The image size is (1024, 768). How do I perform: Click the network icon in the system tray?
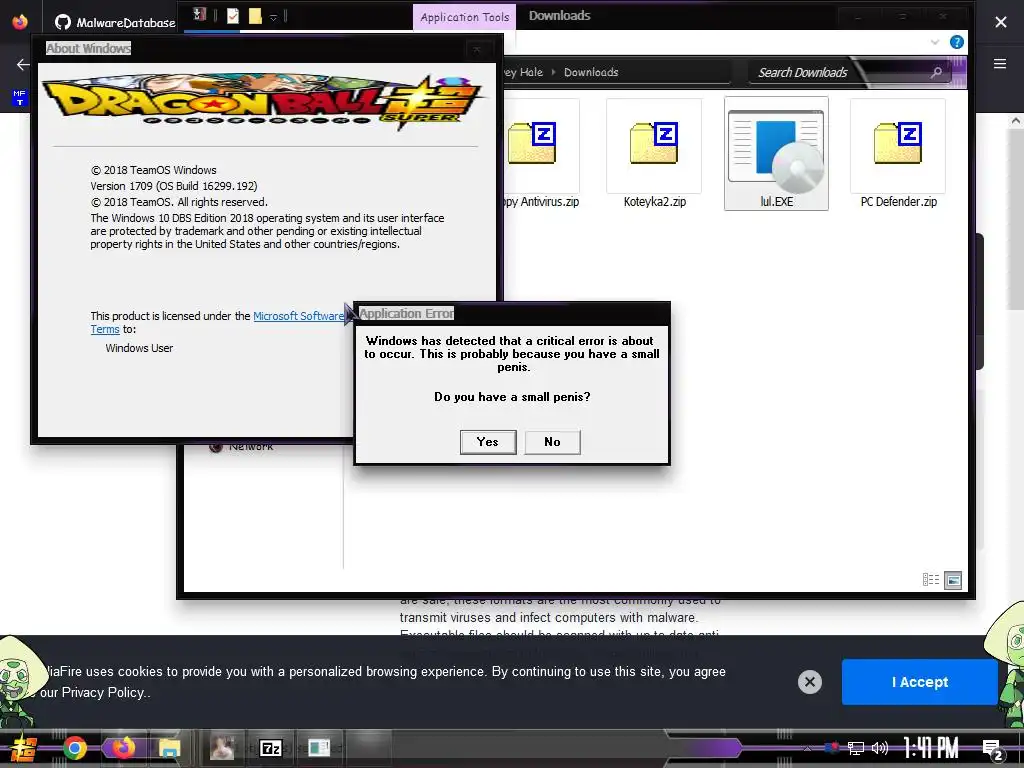(856, 748)
